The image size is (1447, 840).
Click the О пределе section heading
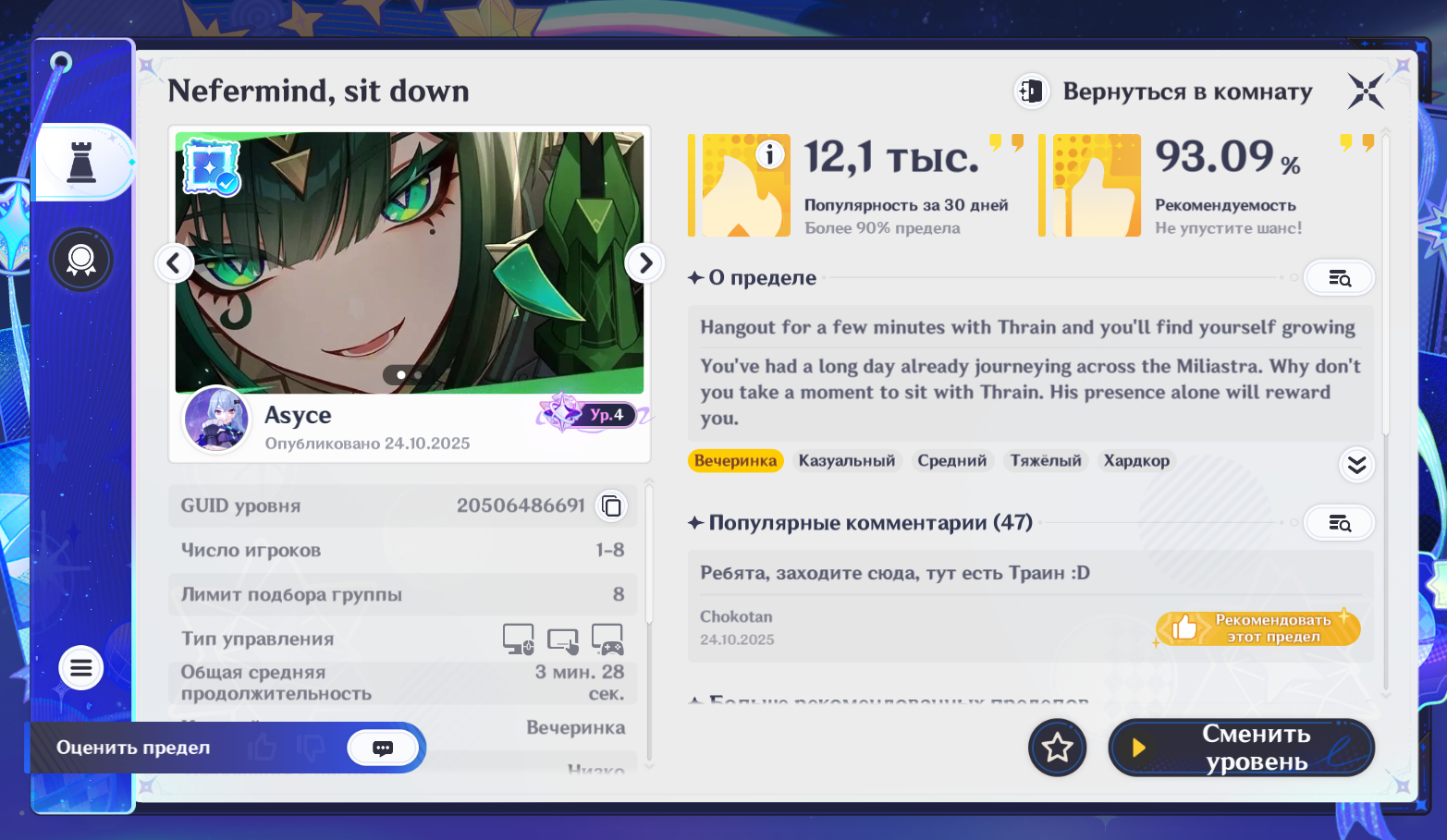click(x=763, y=278)
